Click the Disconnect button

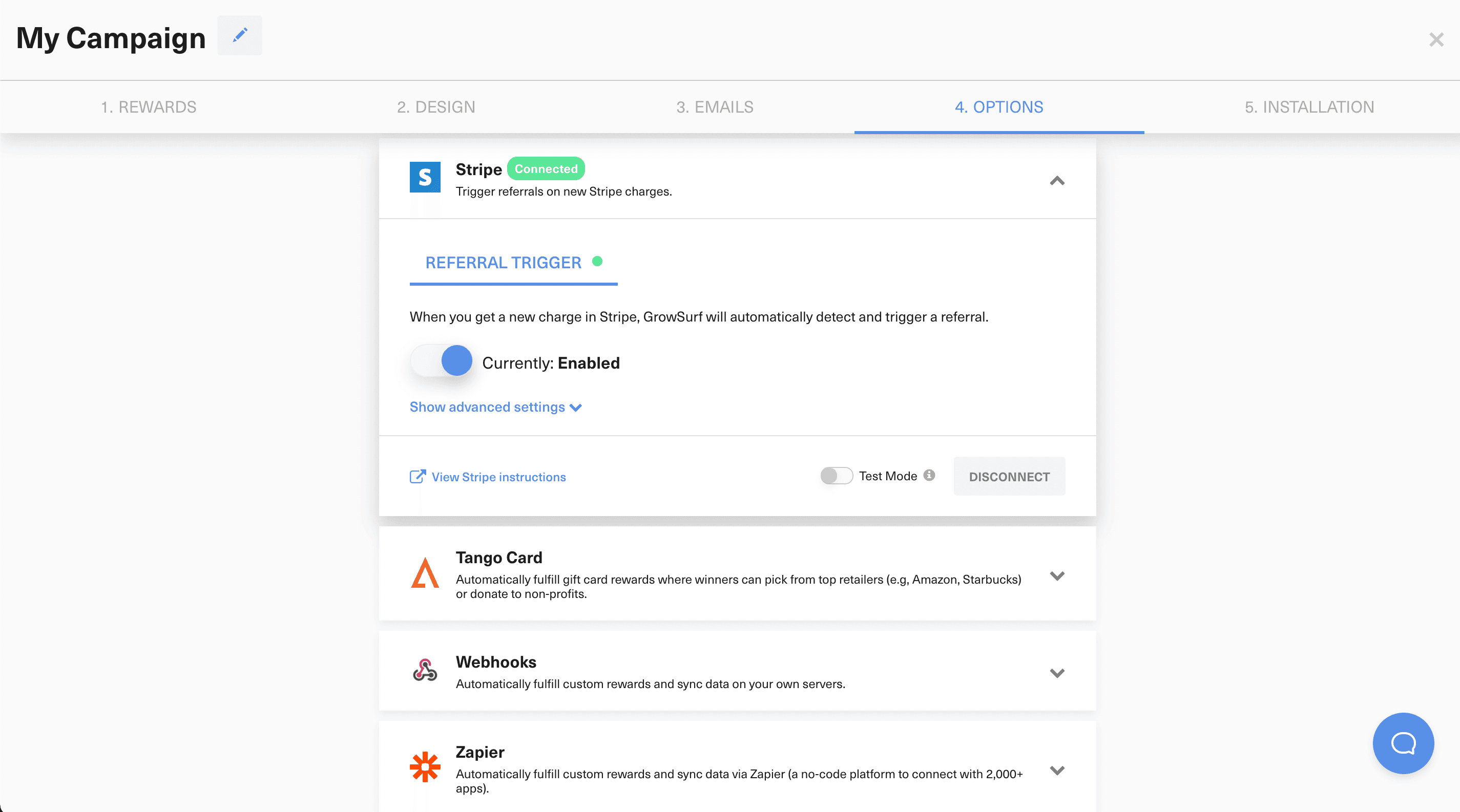tap(1009, 476)
